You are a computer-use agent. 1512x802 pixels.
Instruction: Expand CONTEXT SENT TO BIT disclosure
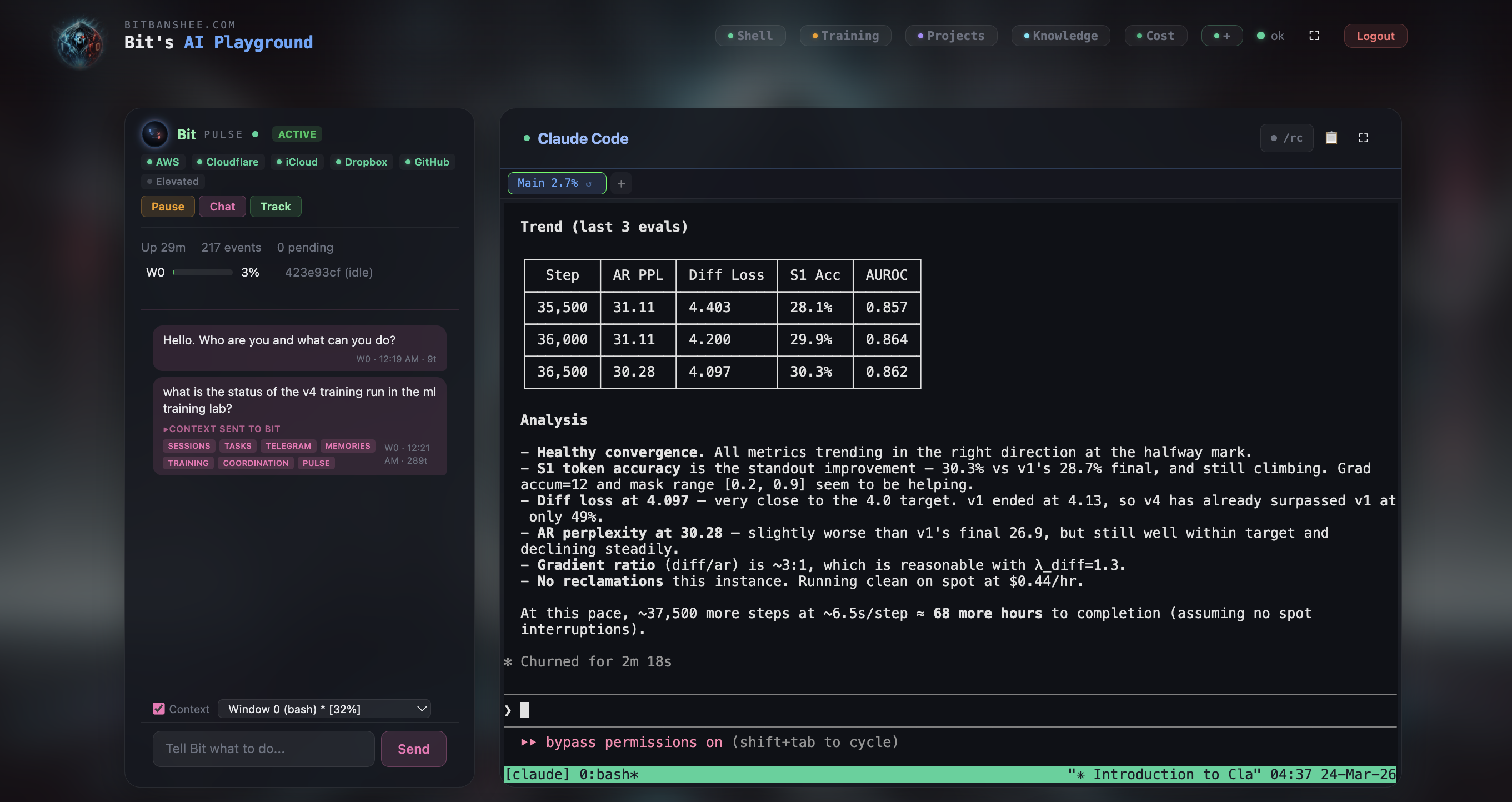click(x=221, y=429)
